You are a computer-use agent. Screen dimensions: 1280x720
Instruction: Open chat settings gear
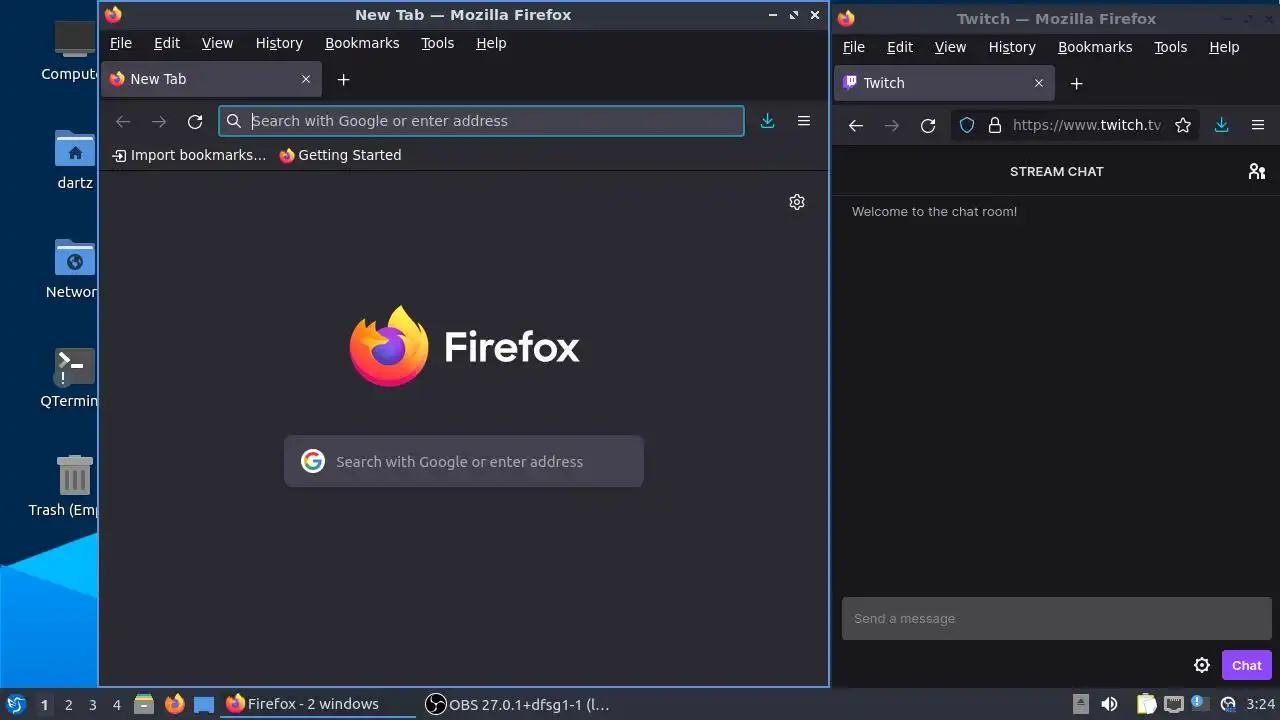(x=1202, y=665)
